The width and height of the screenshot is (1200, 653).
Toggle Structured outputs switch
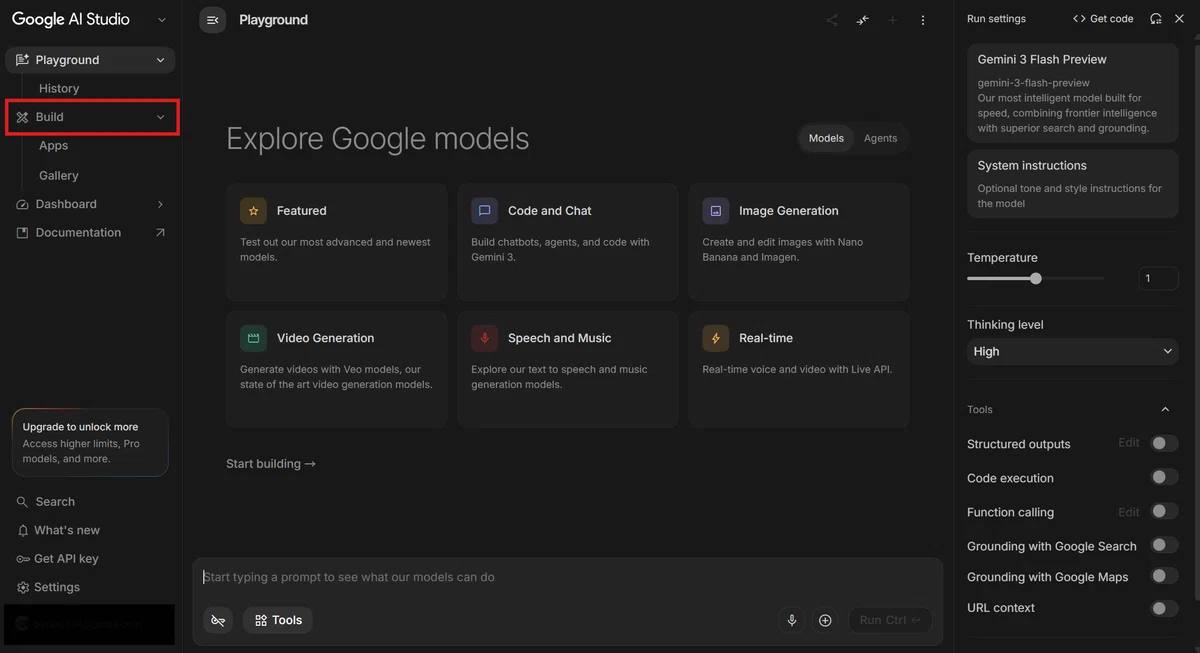coord(1164,443)
